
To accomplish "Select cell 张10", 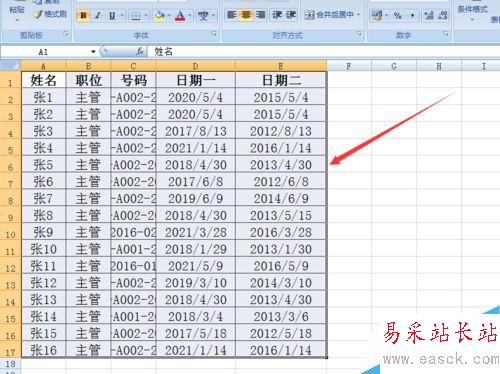I will [44, 249].
